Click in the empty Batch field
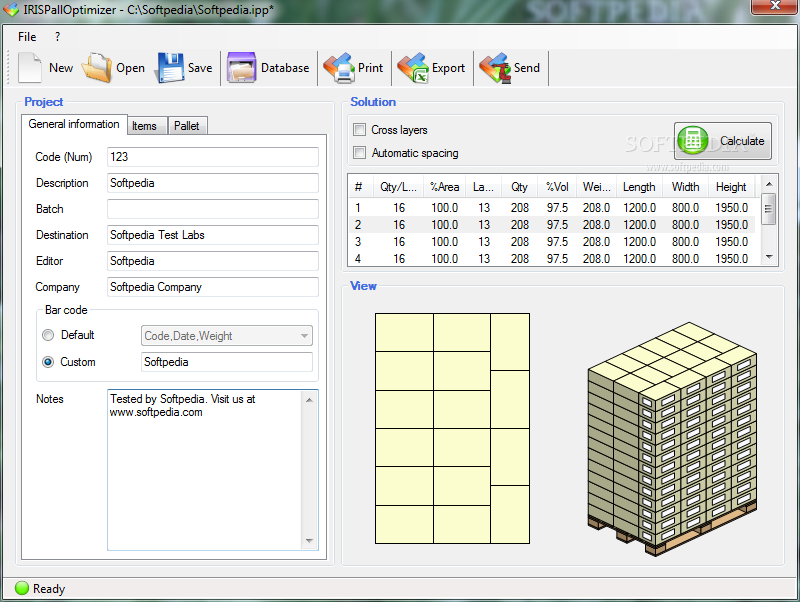The width and height of the screenshot is (800, 602). pos(213,209)
